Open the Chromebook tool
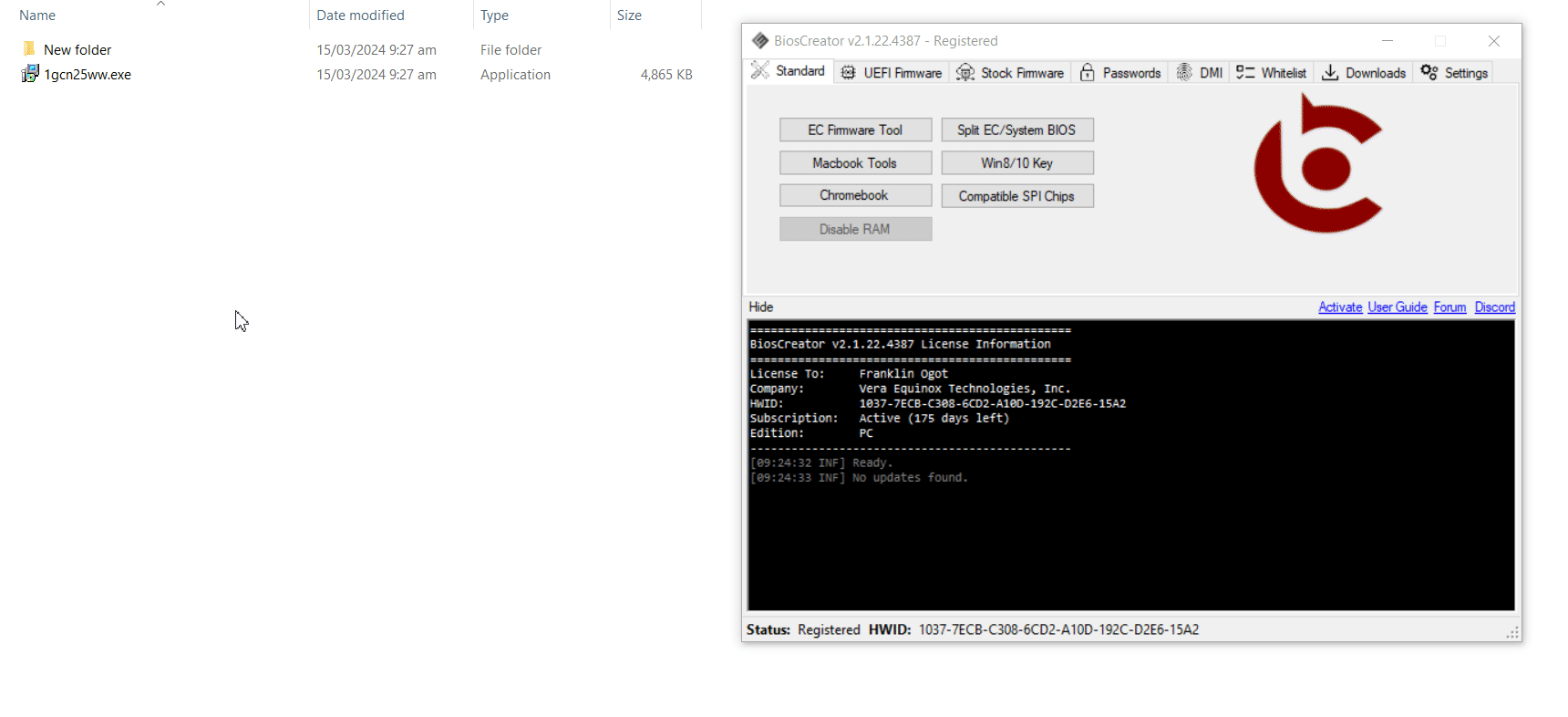The width and height of the screenshot is (1568, 717). pos(855,195)
